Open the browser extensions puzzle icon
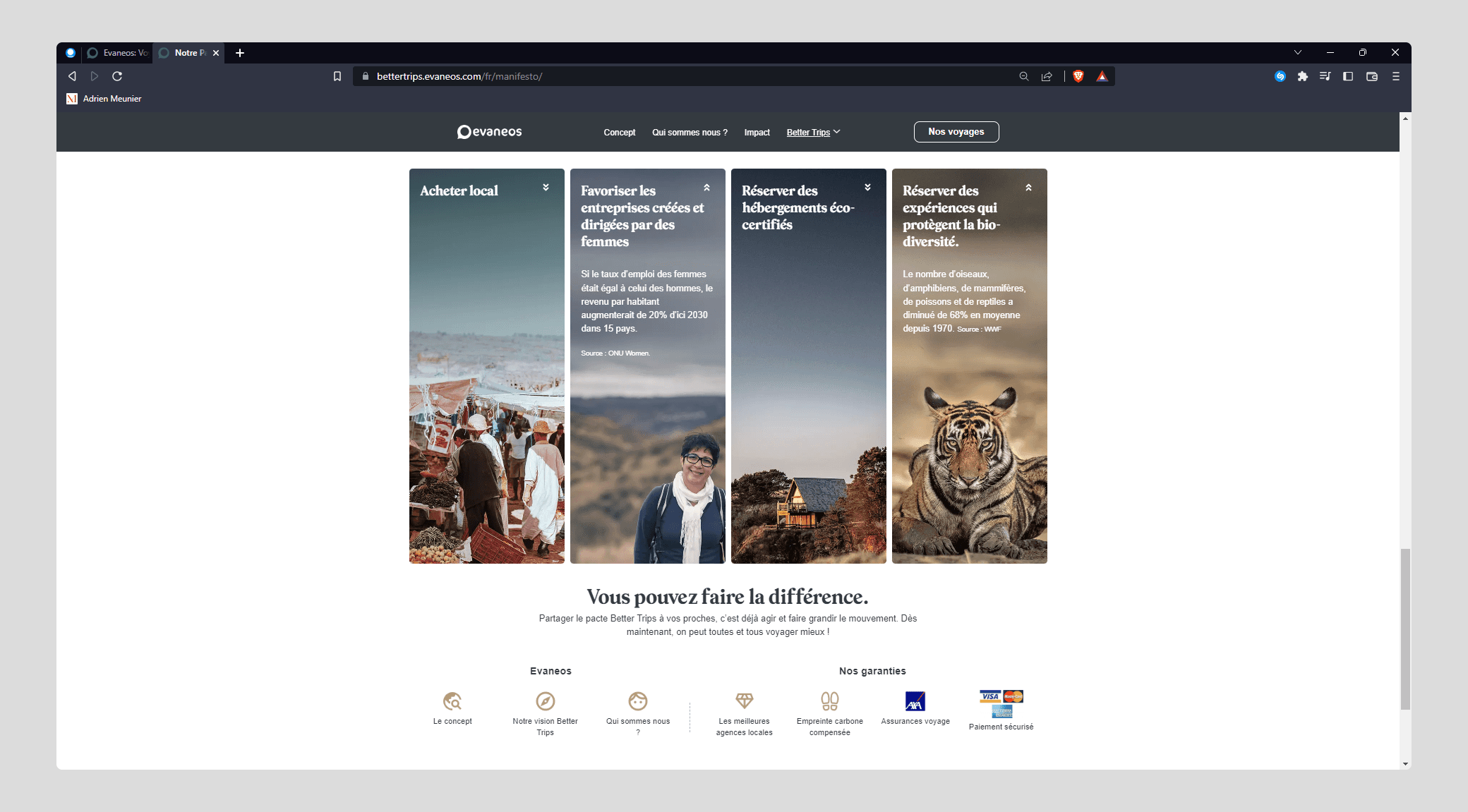Viewport: 1468px width, 812px height. 1302,76
